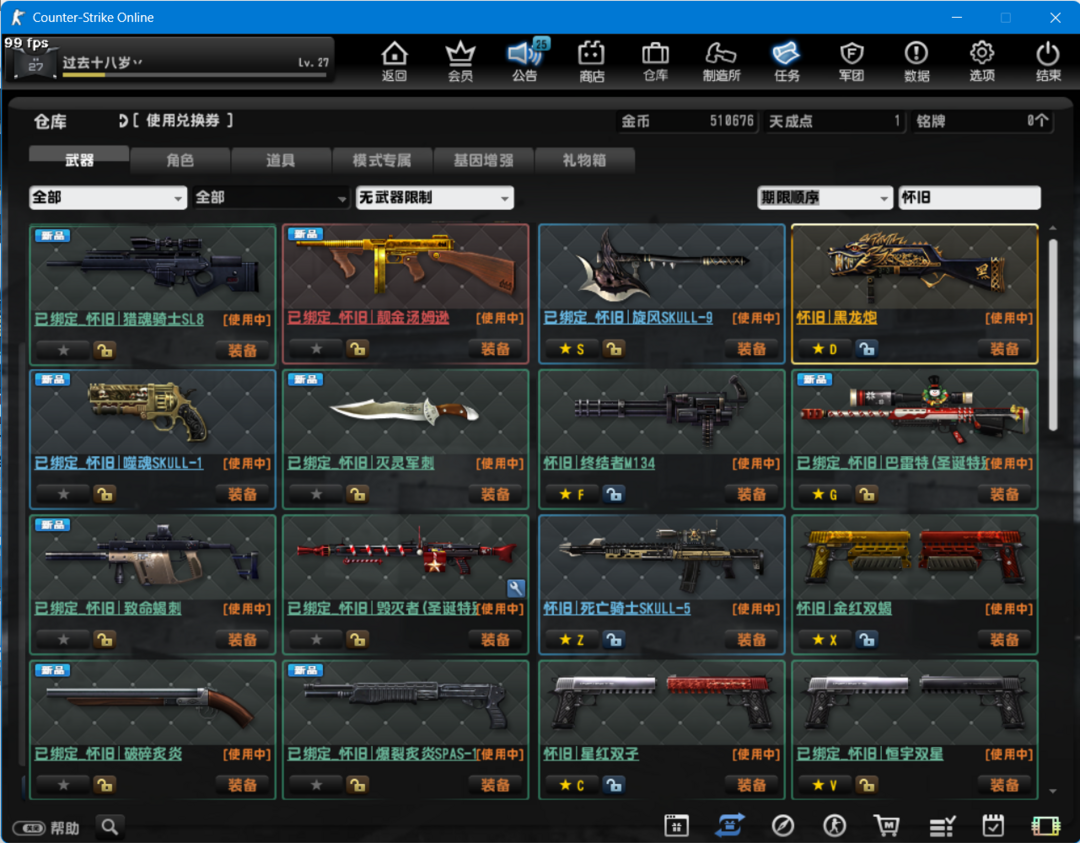Click 装备 on the 破碎炙炎 card

coord(242,785)
